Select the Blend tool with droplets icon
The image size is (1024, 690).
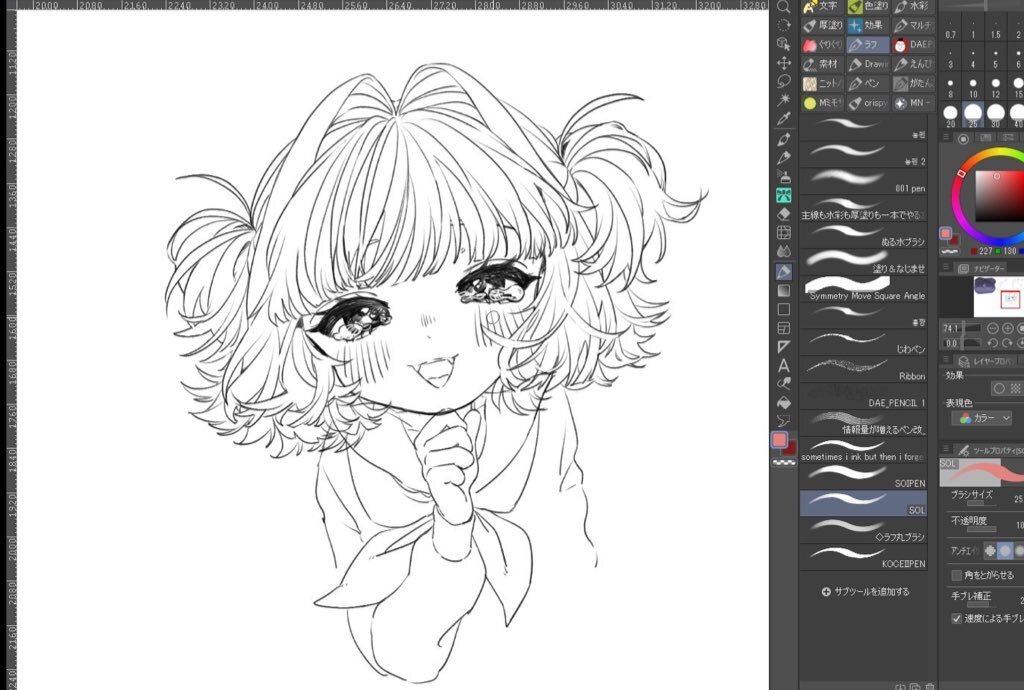tap(784, 251)
